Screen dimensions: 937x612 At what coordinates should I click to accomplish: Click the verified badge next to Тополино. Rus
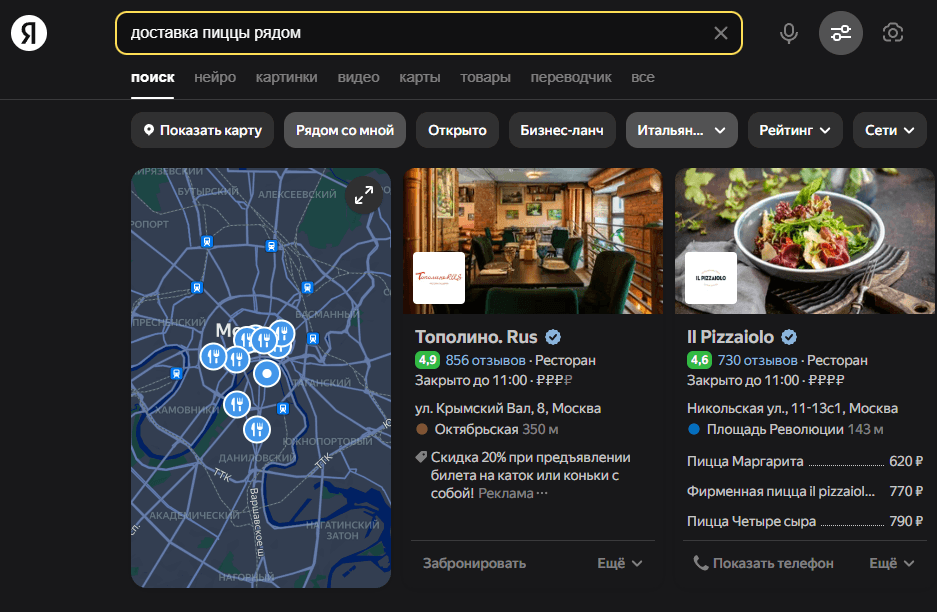point(553,337)
